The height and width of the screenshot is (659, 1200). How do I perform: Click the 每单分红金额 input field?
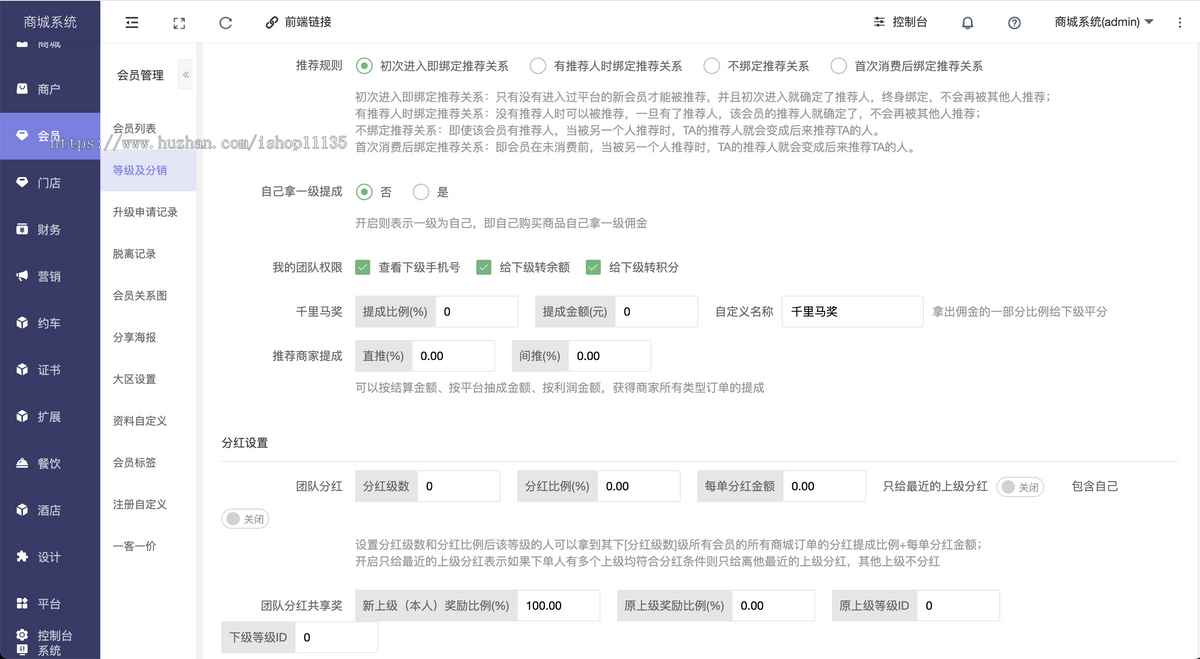(824, 486)
